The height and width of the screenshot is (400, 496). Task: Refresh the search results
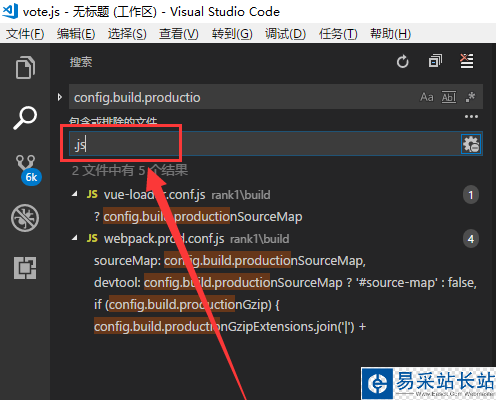tap(403, 62)
